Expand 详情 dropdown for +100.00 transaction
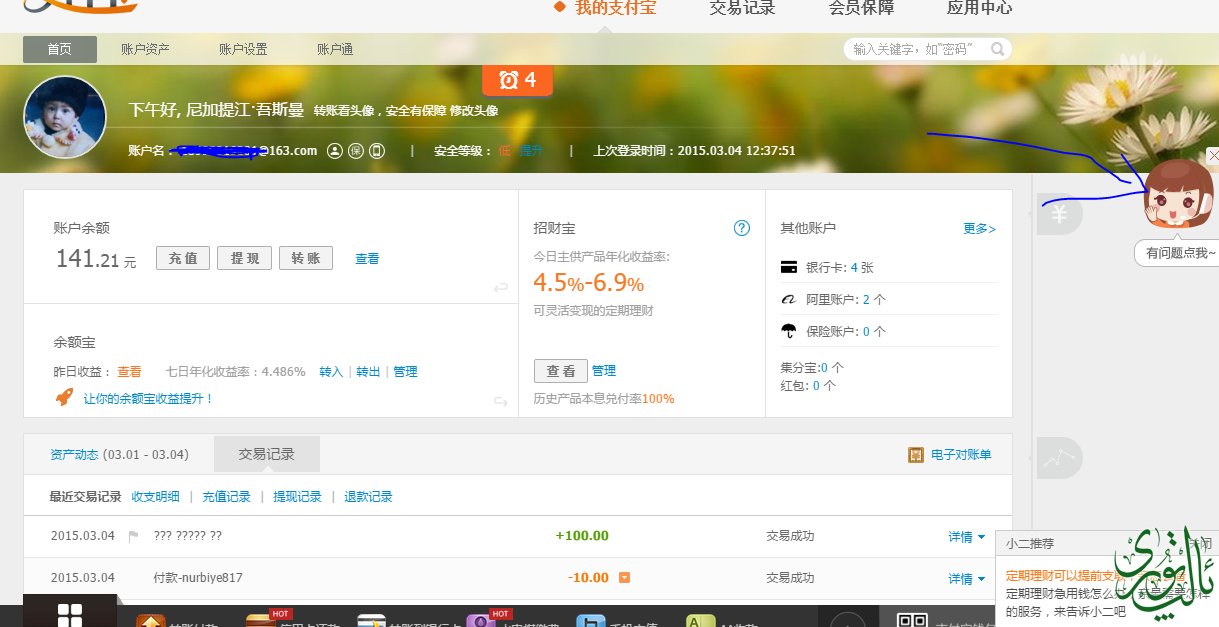 point(966,537)
